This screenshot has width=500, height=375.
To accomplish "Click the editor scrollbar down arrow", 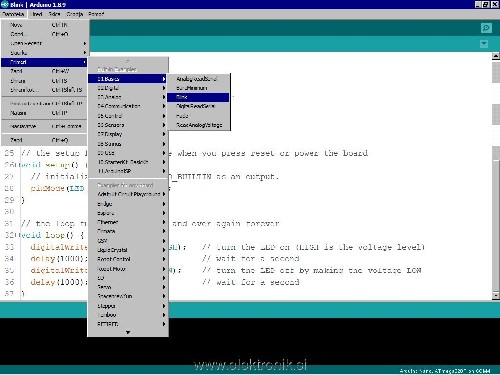I will tap(496, 295).
